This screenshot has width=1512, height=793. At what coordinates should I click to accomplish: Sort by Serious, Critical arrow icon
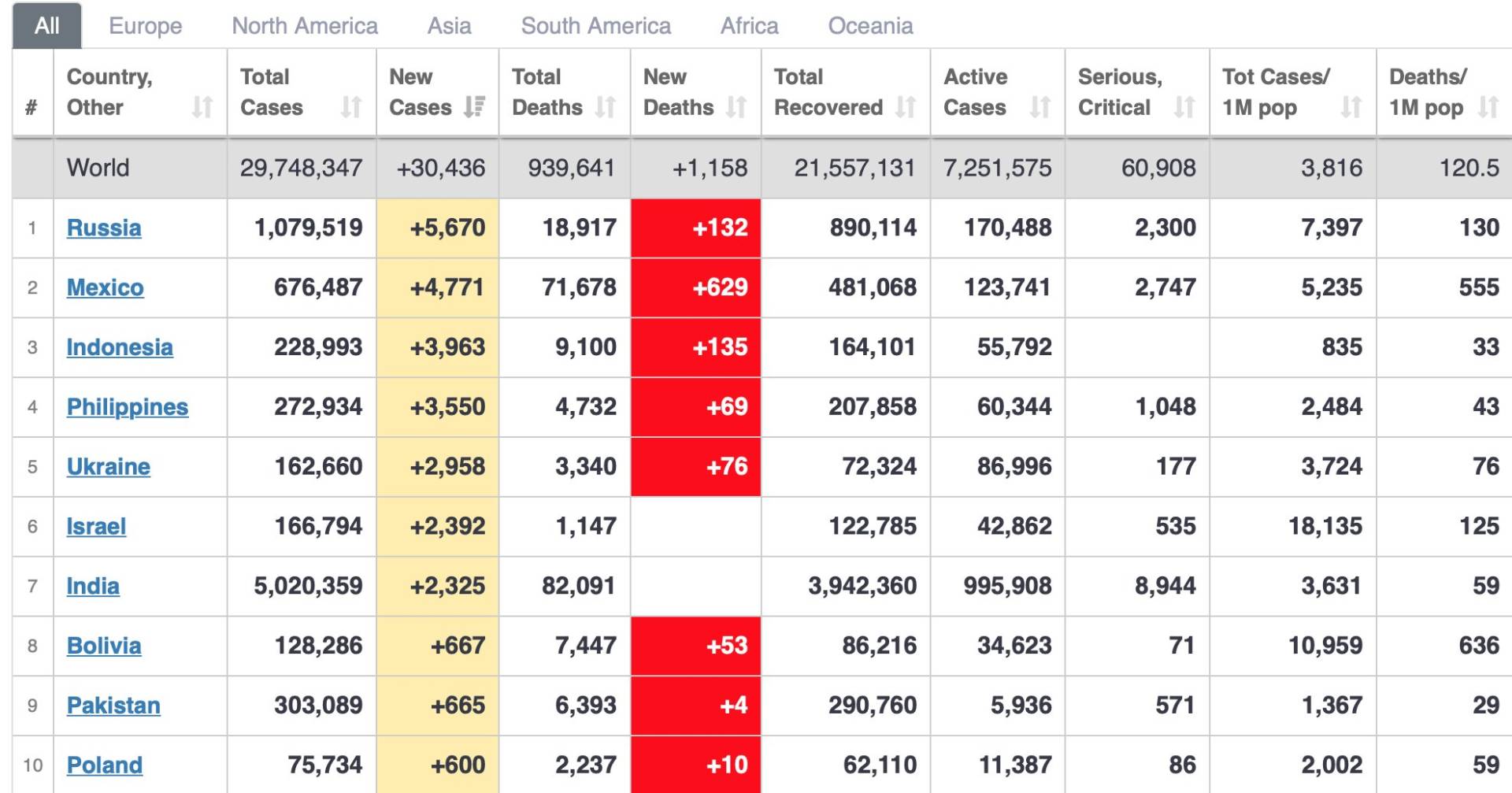tap(1184, 107)
